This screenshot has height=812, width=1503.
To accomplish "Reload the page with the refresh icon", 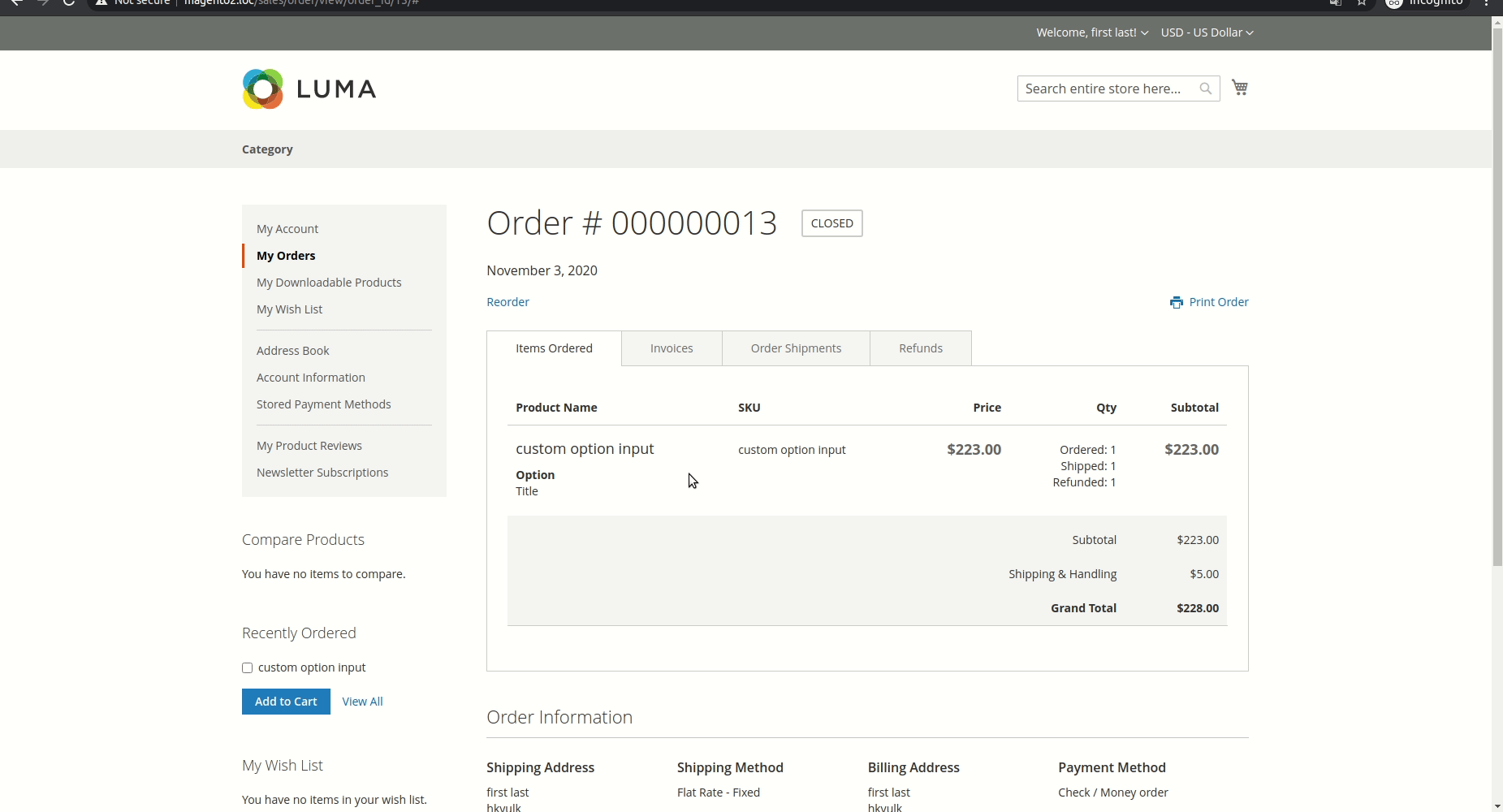I will click(x=68, y=3).
